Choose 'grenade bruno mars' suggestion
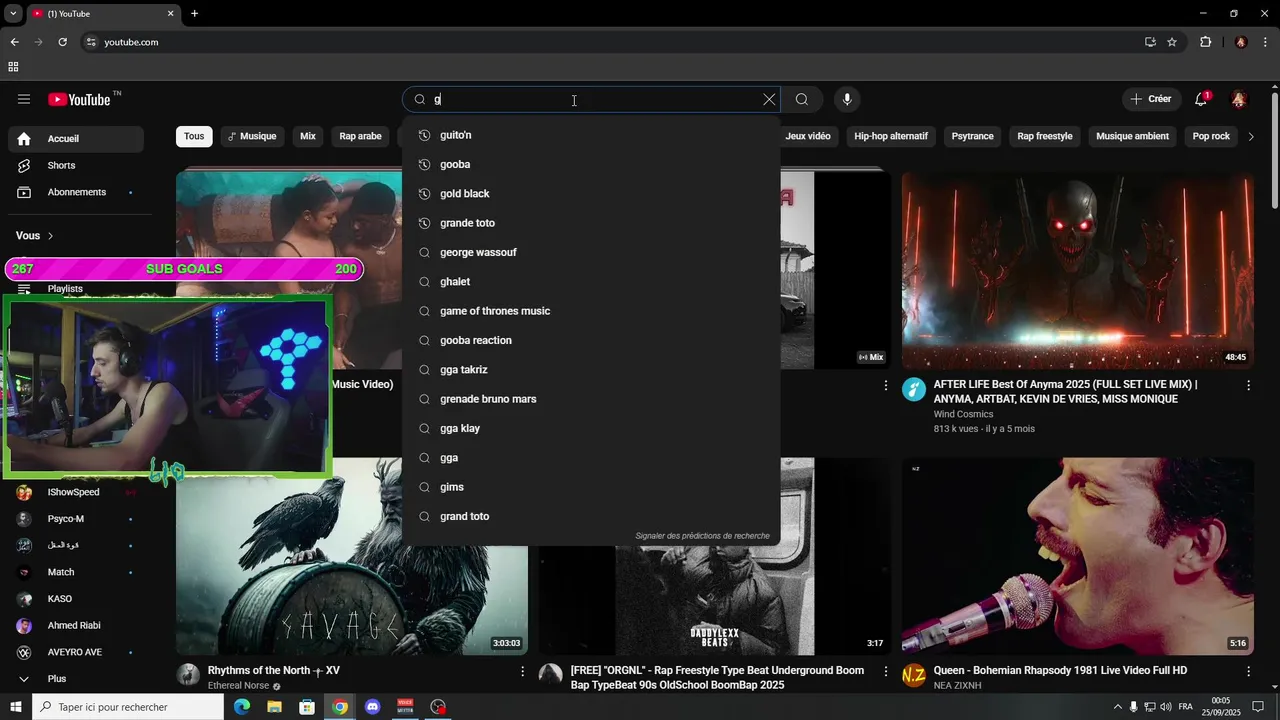The image size is (1280, 720). point(591,399)
